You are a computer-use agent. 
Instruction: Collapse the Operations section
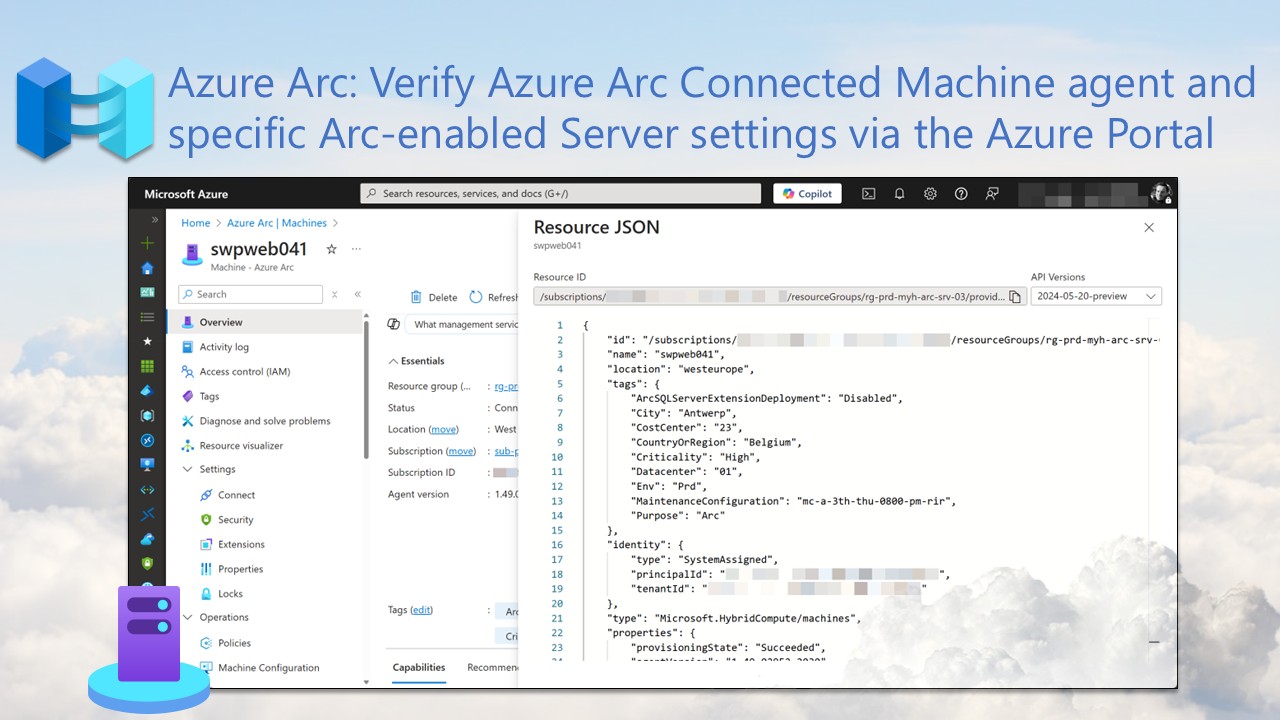(187, 617)
